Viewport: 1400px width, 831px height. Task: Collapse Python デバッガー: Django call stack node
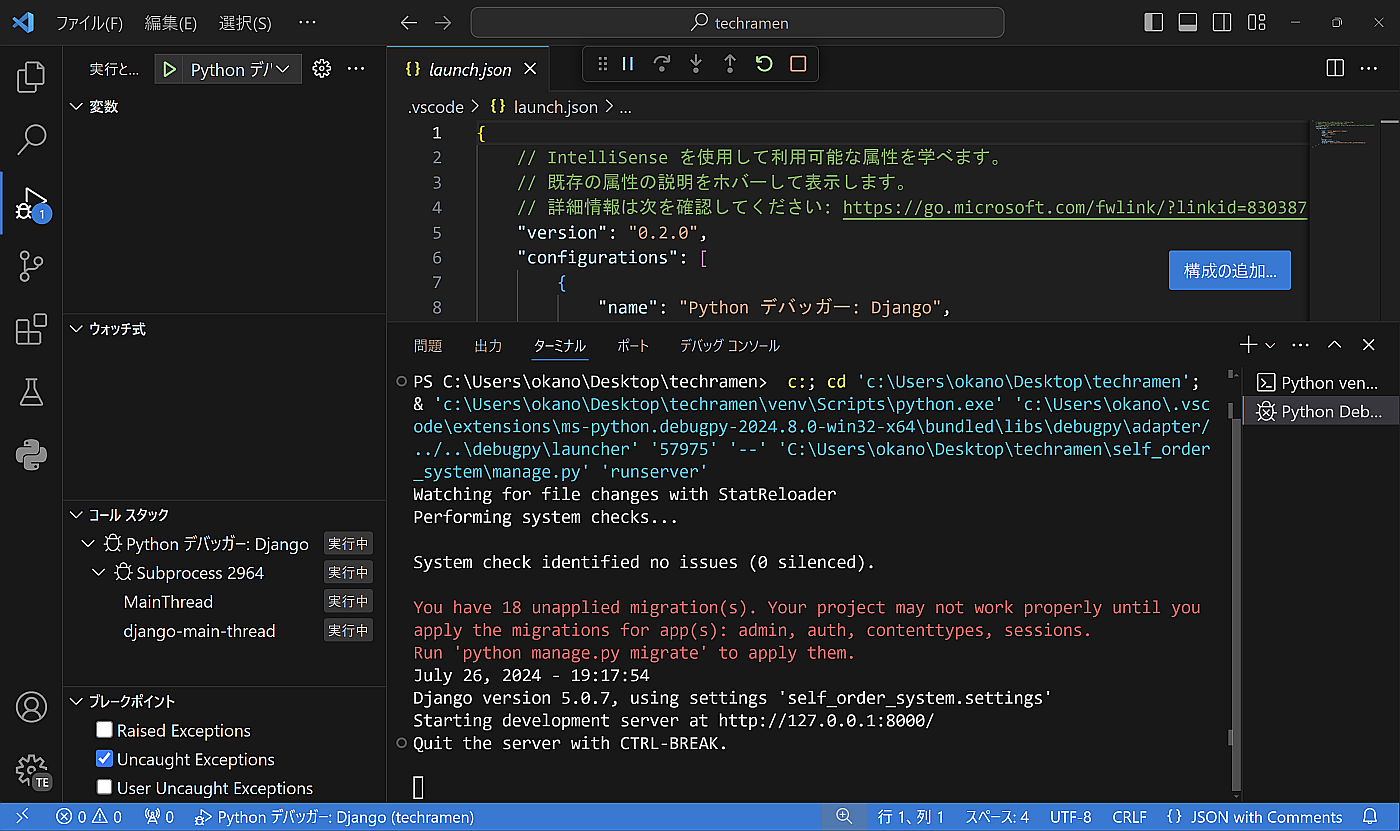click(88, 544)
